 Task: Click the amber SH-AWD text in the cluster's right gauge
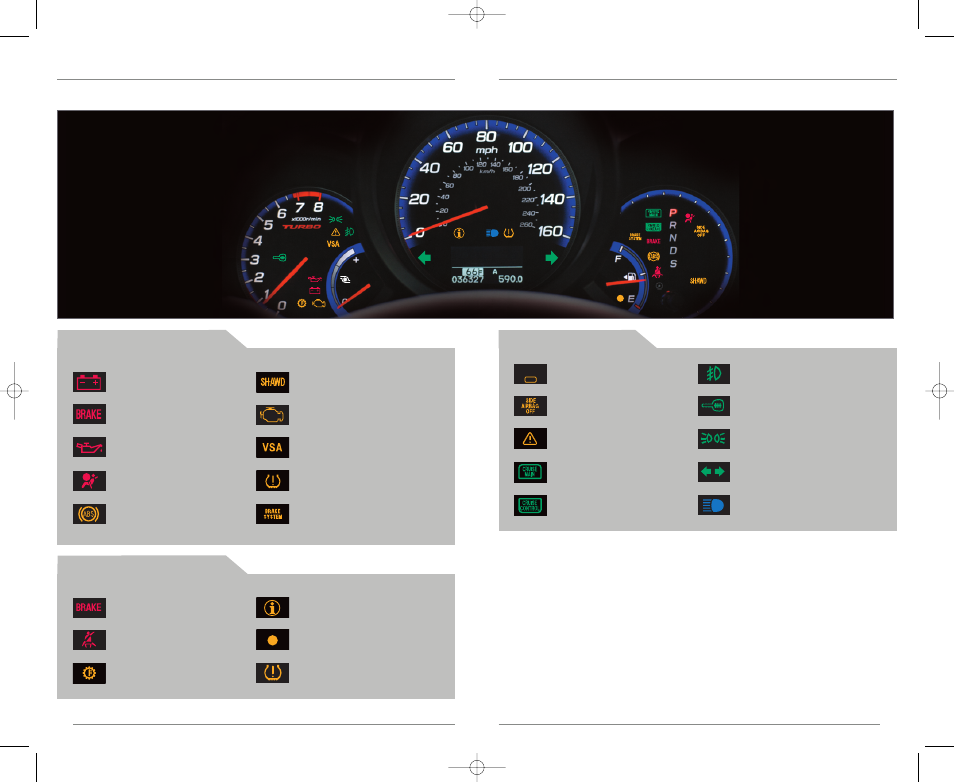(698, 281)
